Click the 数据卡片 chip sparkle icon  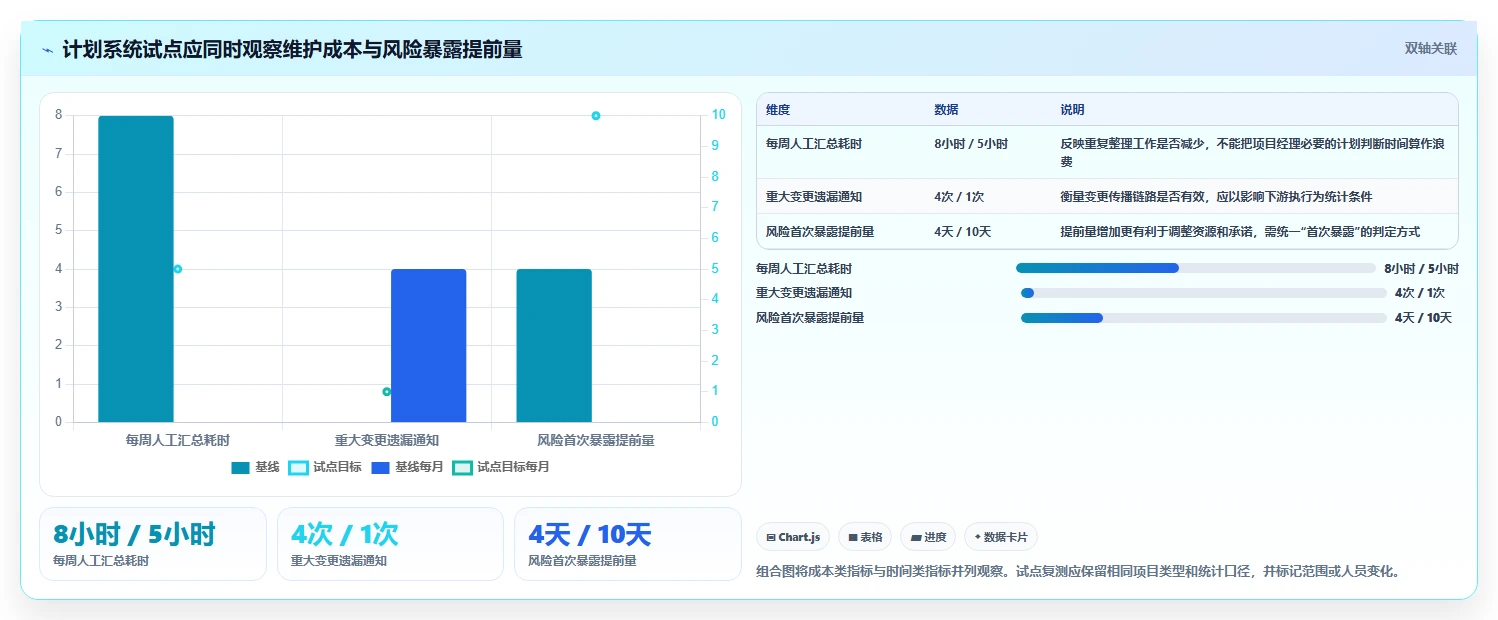(x=977, y=537)
